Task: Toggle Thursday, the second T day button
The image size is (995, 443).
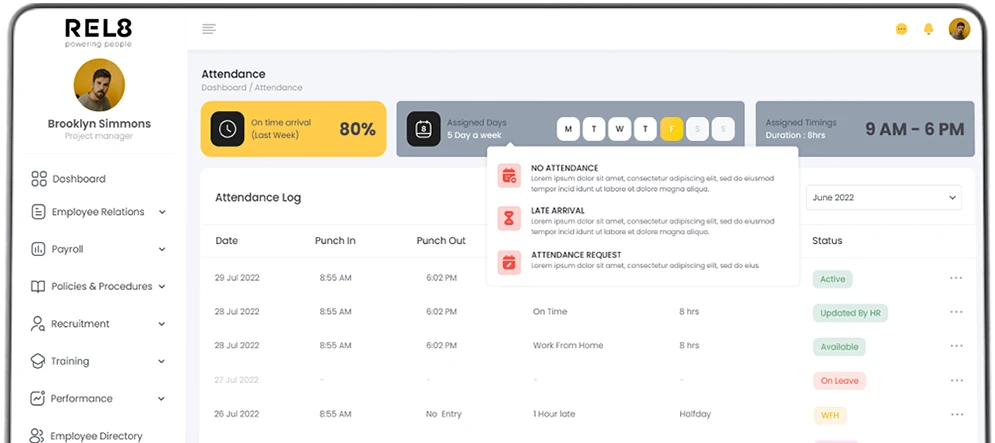Action: [x=645, y=129]
